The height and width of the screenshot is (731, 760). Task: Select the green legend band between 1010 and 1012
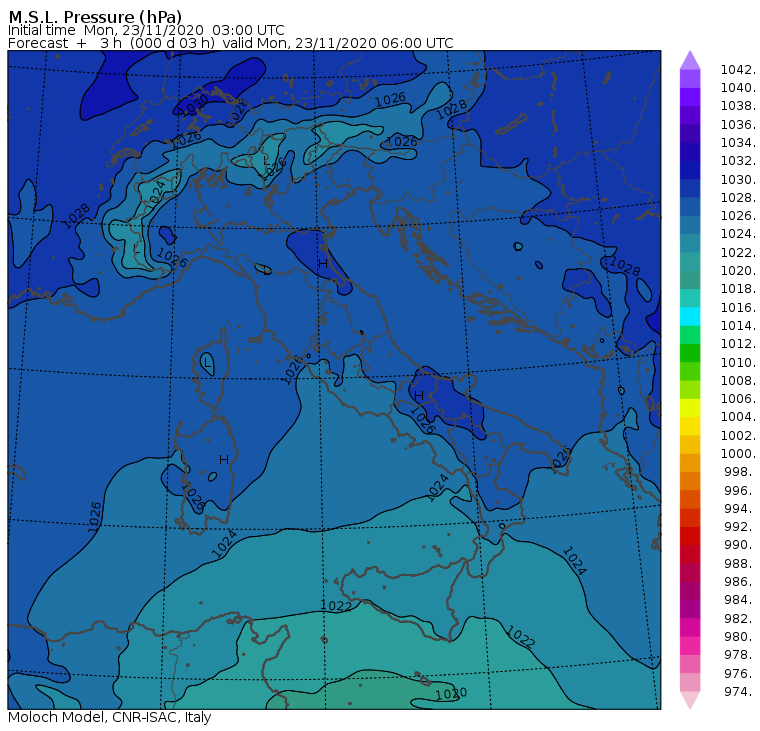690,353
